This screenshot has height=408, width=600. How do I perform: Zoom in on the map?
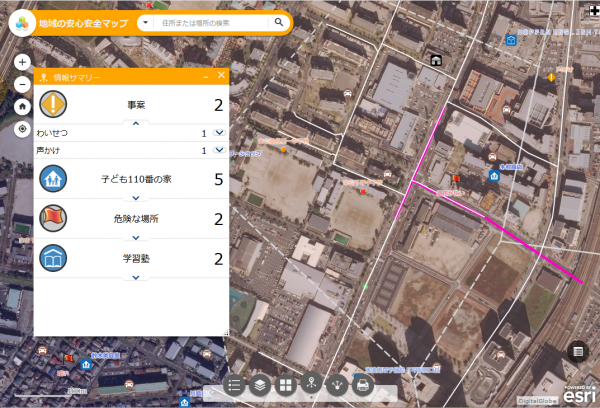tap(22, 62)
